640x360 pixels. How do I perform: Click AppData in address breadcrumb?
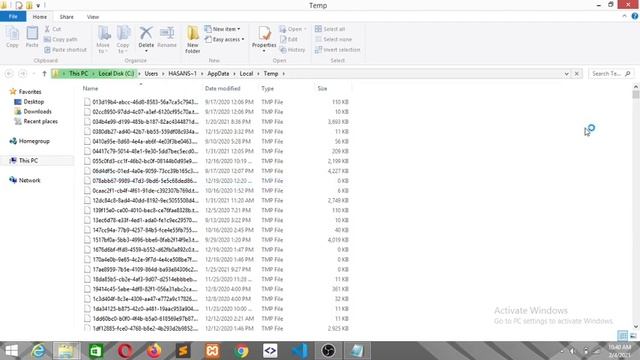pos(218,74)
